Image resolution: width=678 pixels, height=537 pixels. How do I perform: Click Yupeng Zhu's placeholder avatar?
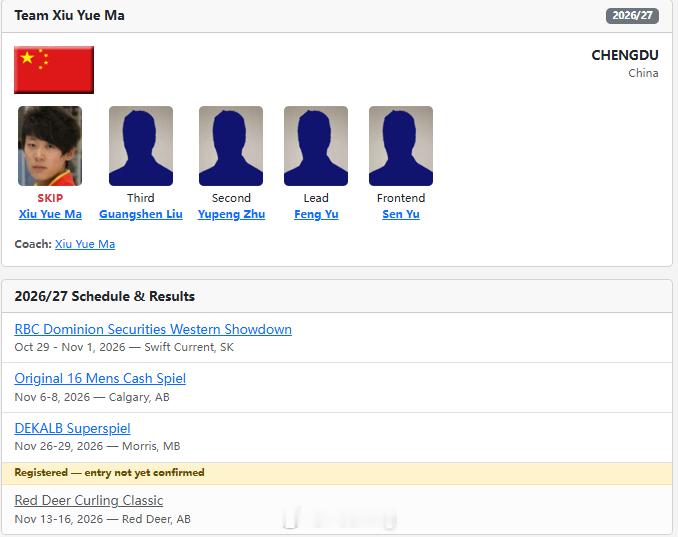(x=231, y=146)
